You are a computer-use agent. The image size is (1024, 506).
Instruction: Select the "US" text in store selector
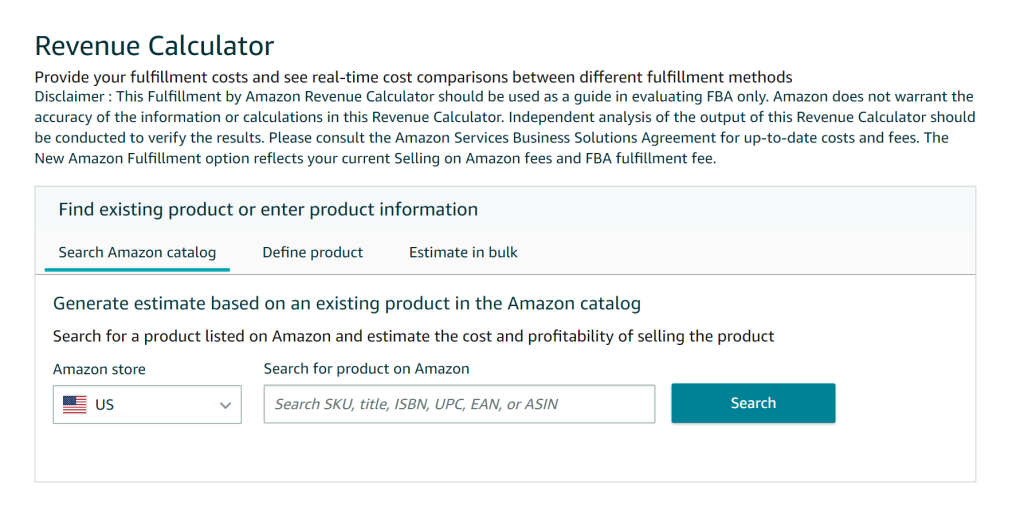coord(105,405)
